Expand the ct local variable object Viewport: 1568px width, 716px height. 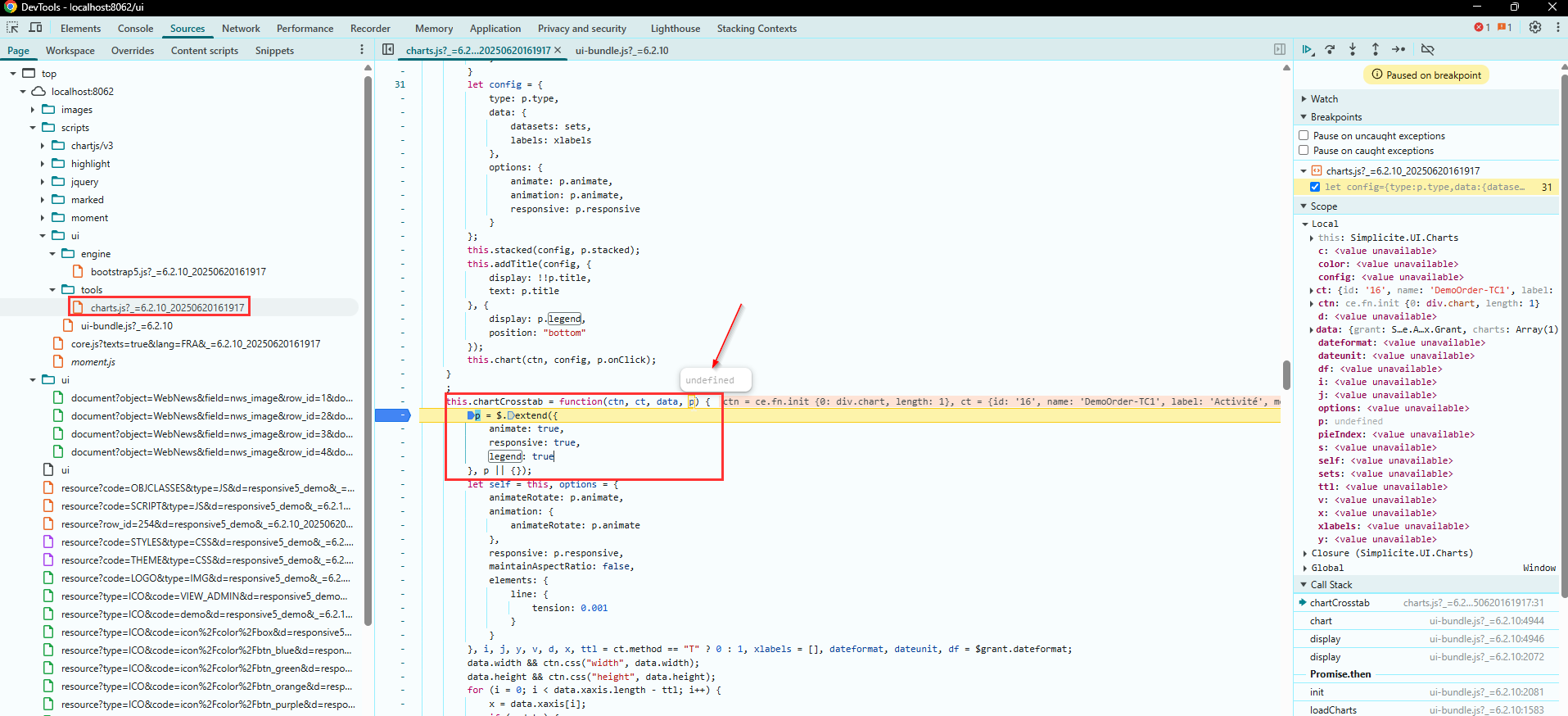(x=1313, y=290)
